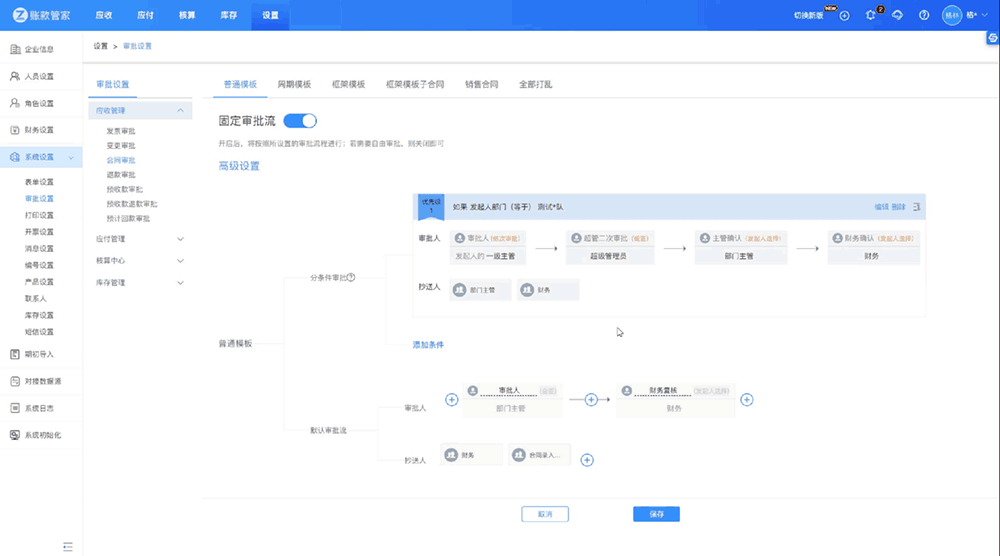Click the 添加条件 link
Viewport: 1000px width, 556px height.
pos(428,345)
